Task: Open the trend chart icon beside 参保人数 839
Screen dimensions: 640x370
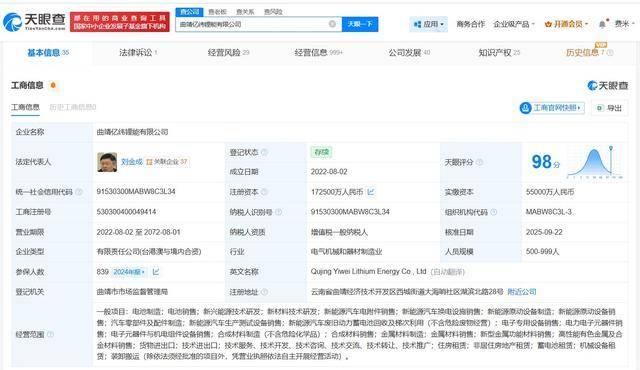Action: [x=156, y=272]
